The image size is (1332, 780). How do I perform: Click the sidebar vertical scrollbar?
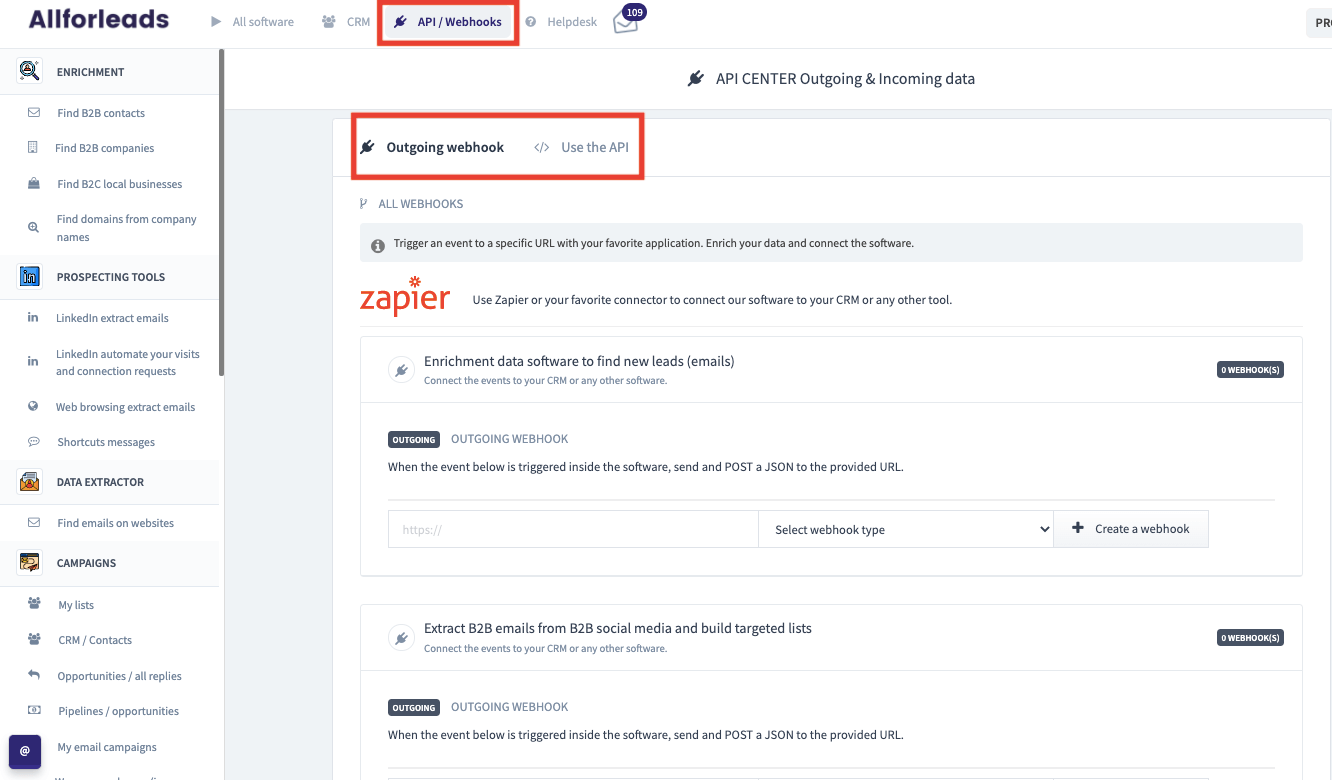click(221, 214)
